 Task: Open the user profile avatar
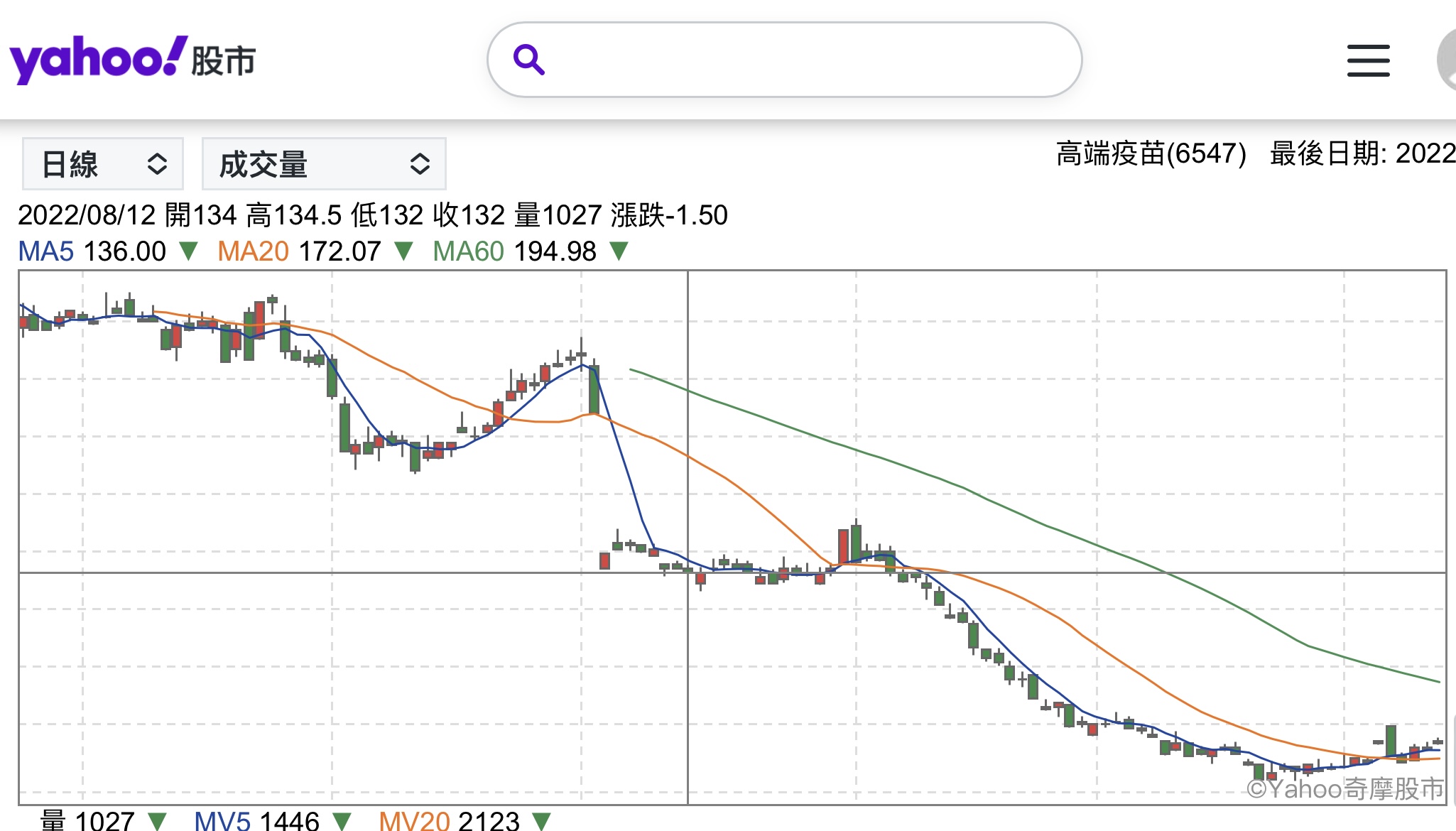click(1446, 60)
